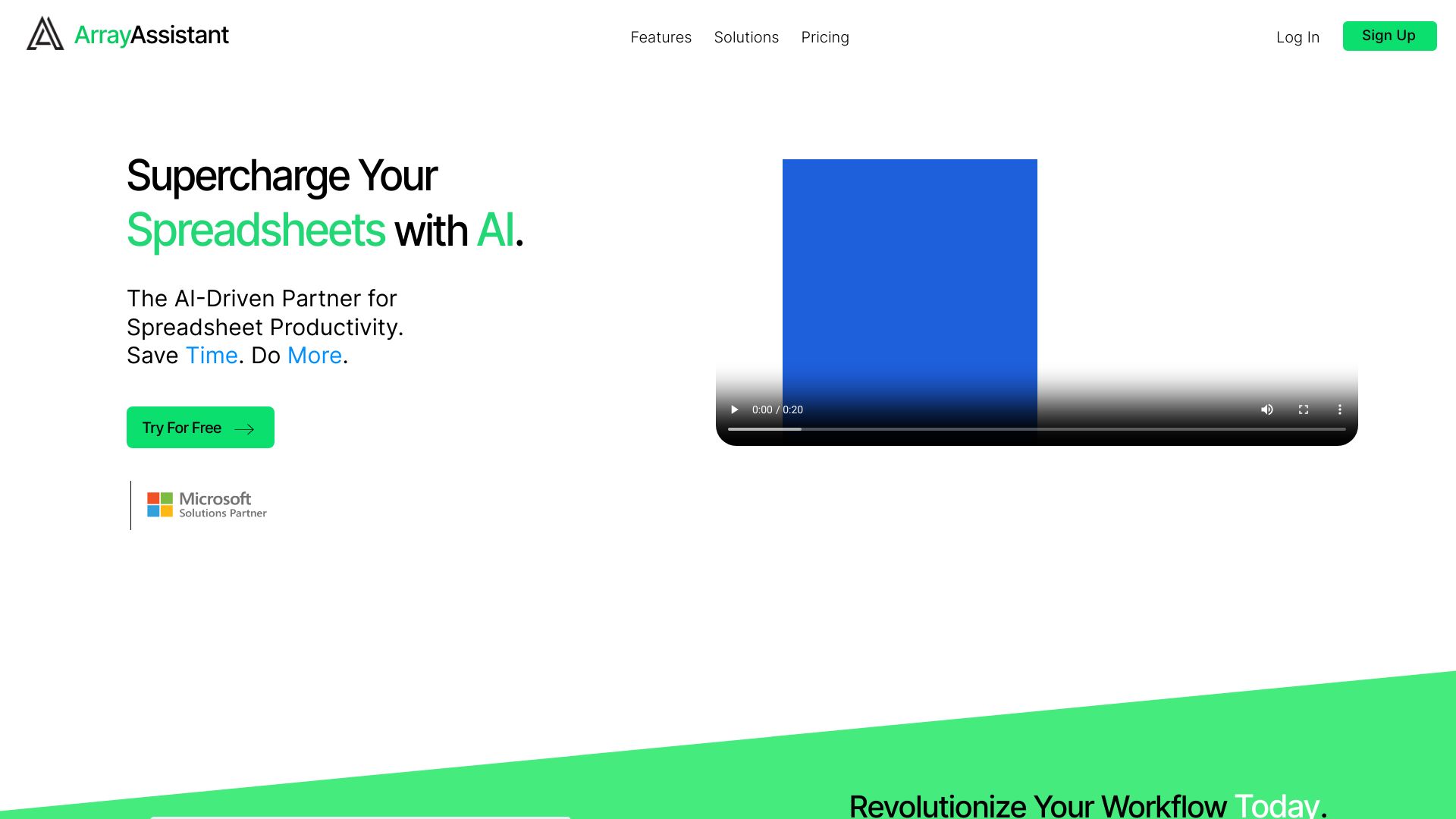
Task: Click the More hyperlink in description text
Action: (x=314, y=355)
